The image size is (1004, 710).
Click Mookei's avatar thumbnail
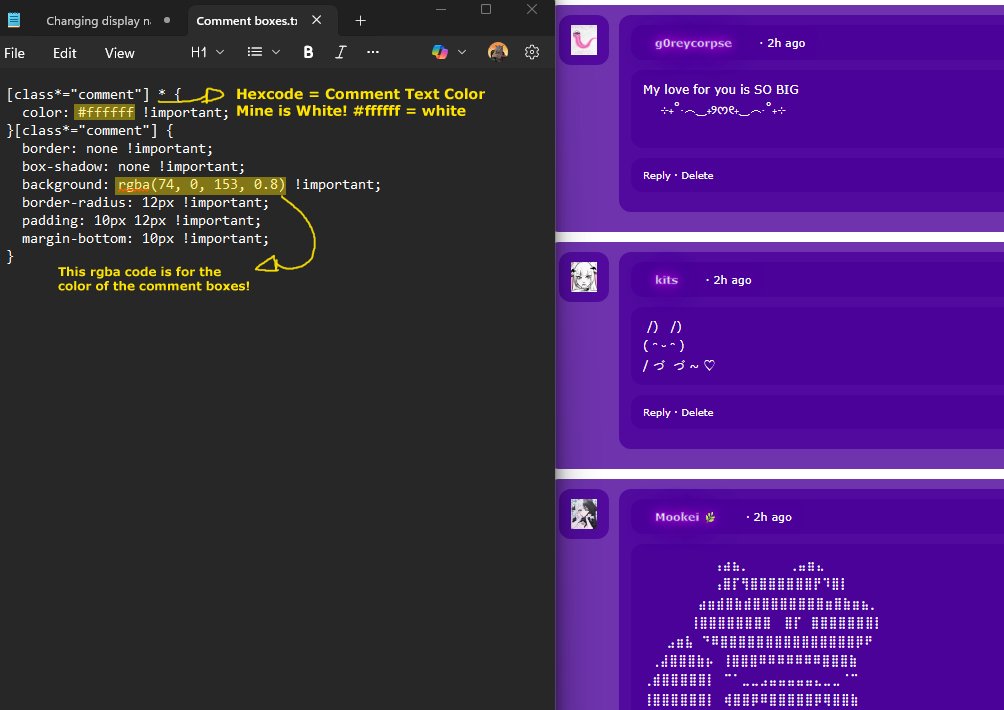click(x=584, y=516)
